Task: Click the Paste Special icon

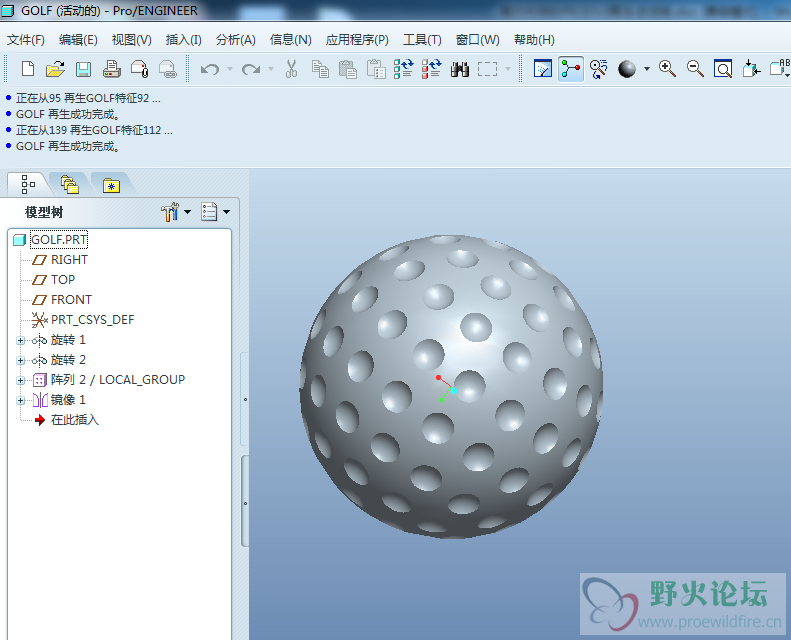Action: tap(376, 69)
